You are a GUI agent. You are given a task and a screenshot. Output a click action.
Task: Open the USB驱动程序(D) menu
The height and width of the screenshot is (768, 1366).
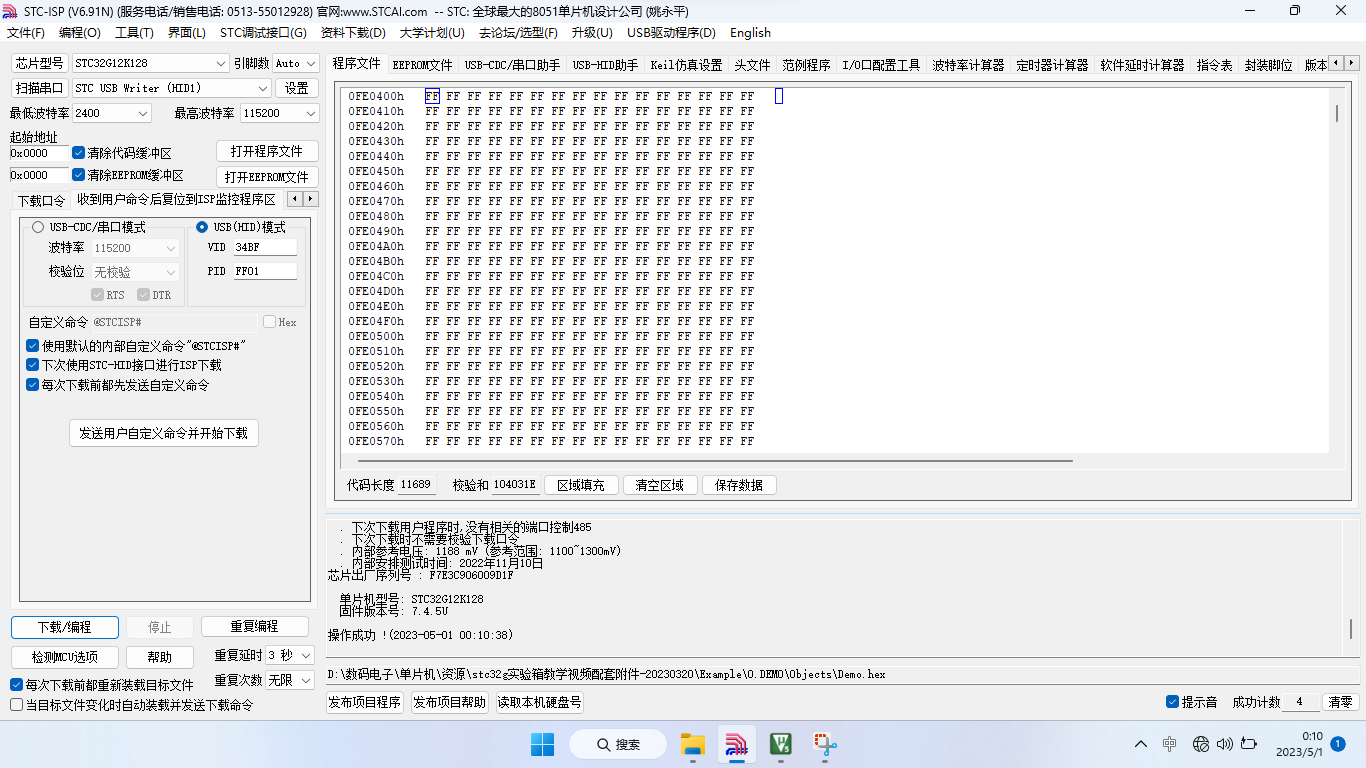[x=671, y=33]
